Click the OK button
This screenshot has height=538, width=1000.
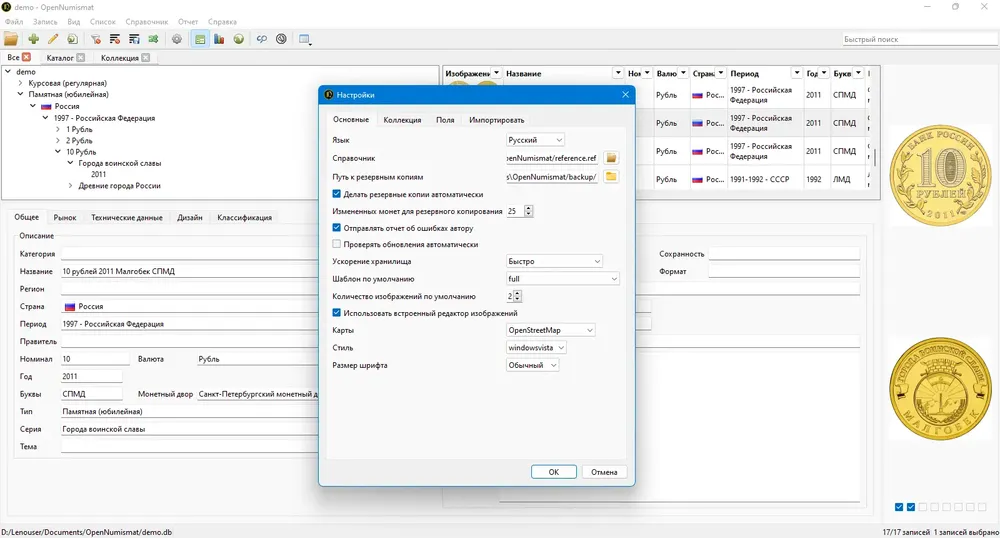(x=554, y=472)
